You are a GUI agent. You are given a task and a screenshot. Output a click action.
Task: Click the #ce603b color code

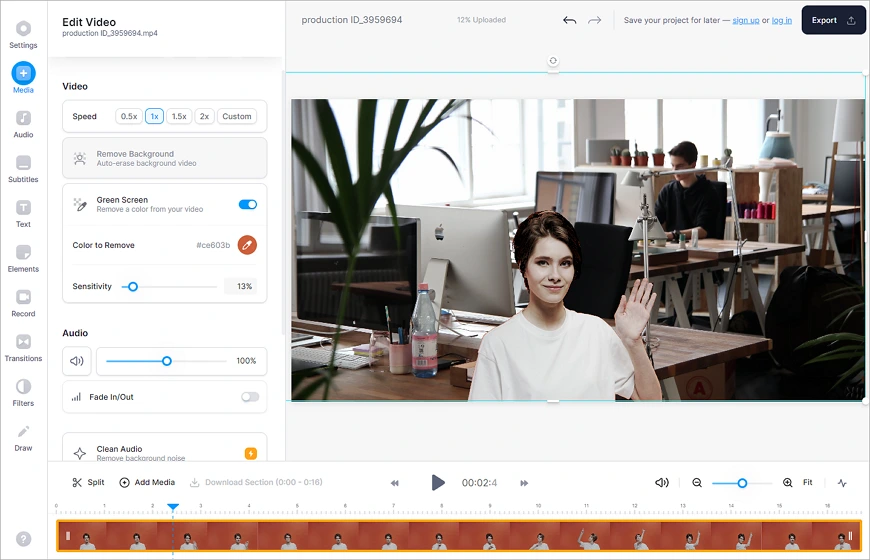[213, 245]
